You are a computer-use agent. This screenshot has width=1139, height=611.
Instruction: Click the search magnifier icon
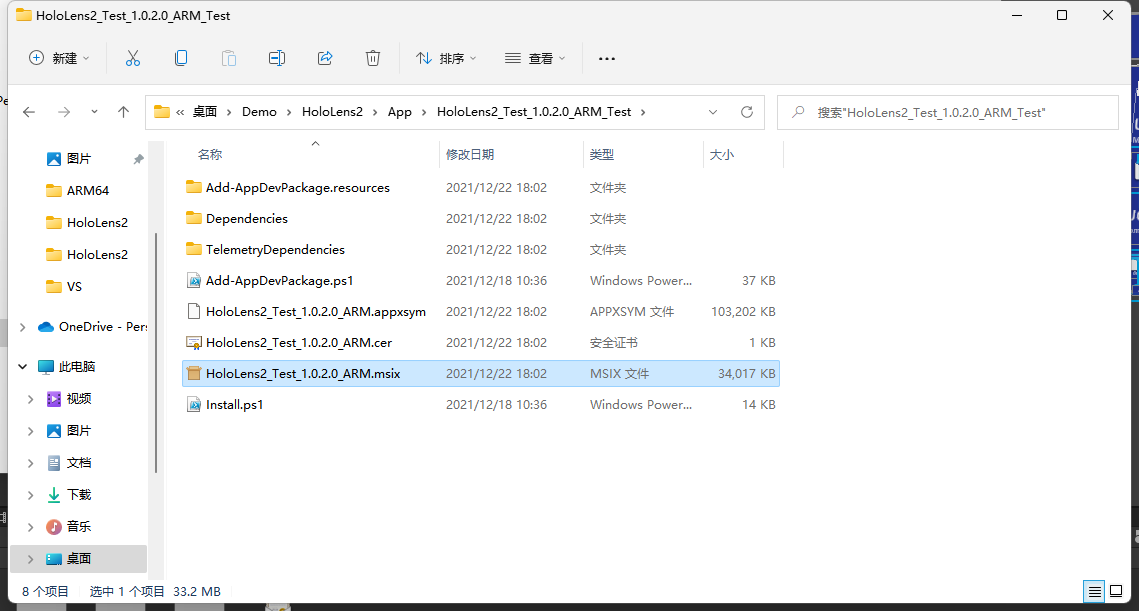click(x=798, y=112)
